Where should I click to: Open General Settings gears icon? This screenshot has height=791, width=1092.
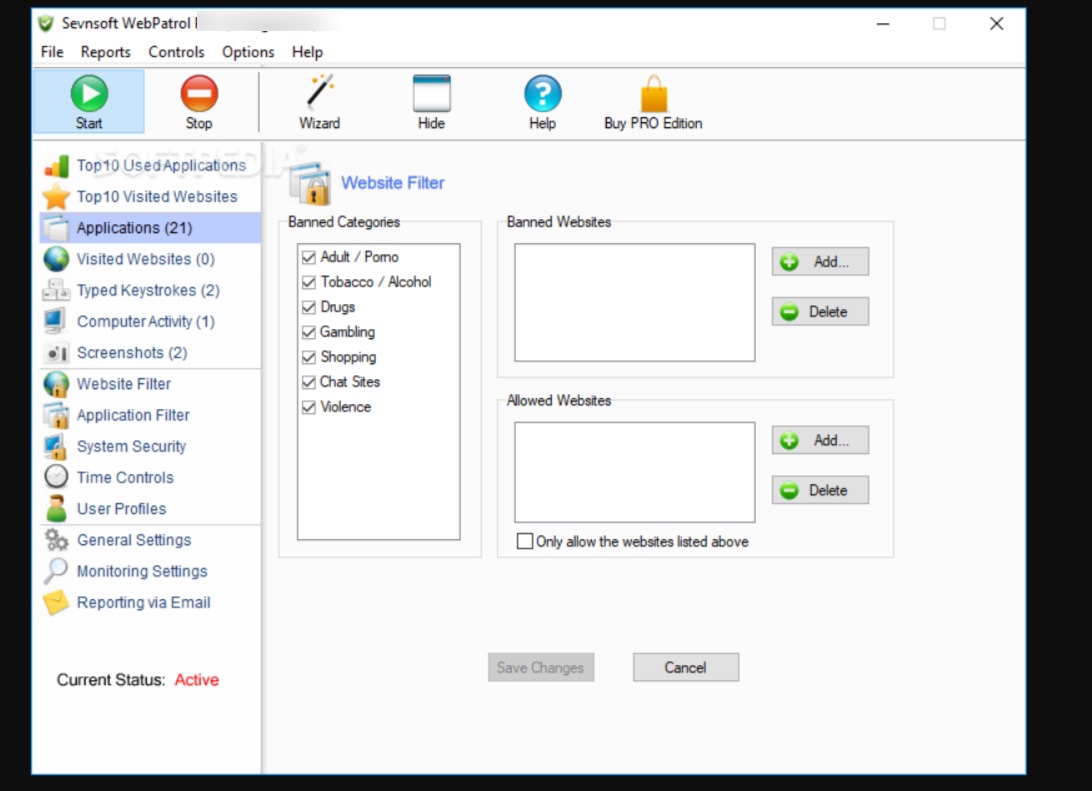point(56,540)
